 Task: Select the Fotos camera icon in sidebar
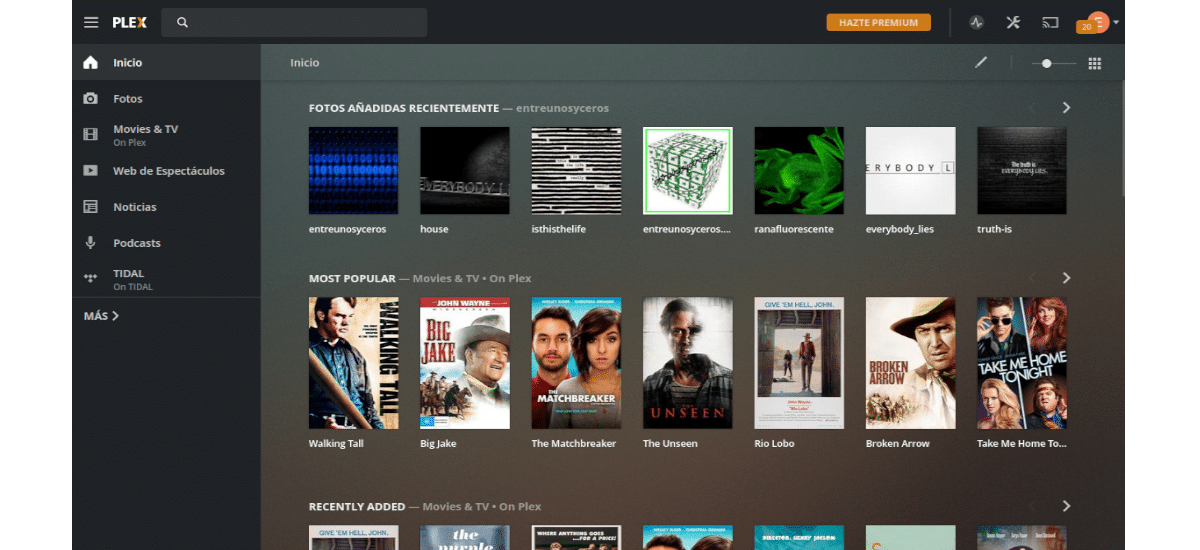(91, 99)
